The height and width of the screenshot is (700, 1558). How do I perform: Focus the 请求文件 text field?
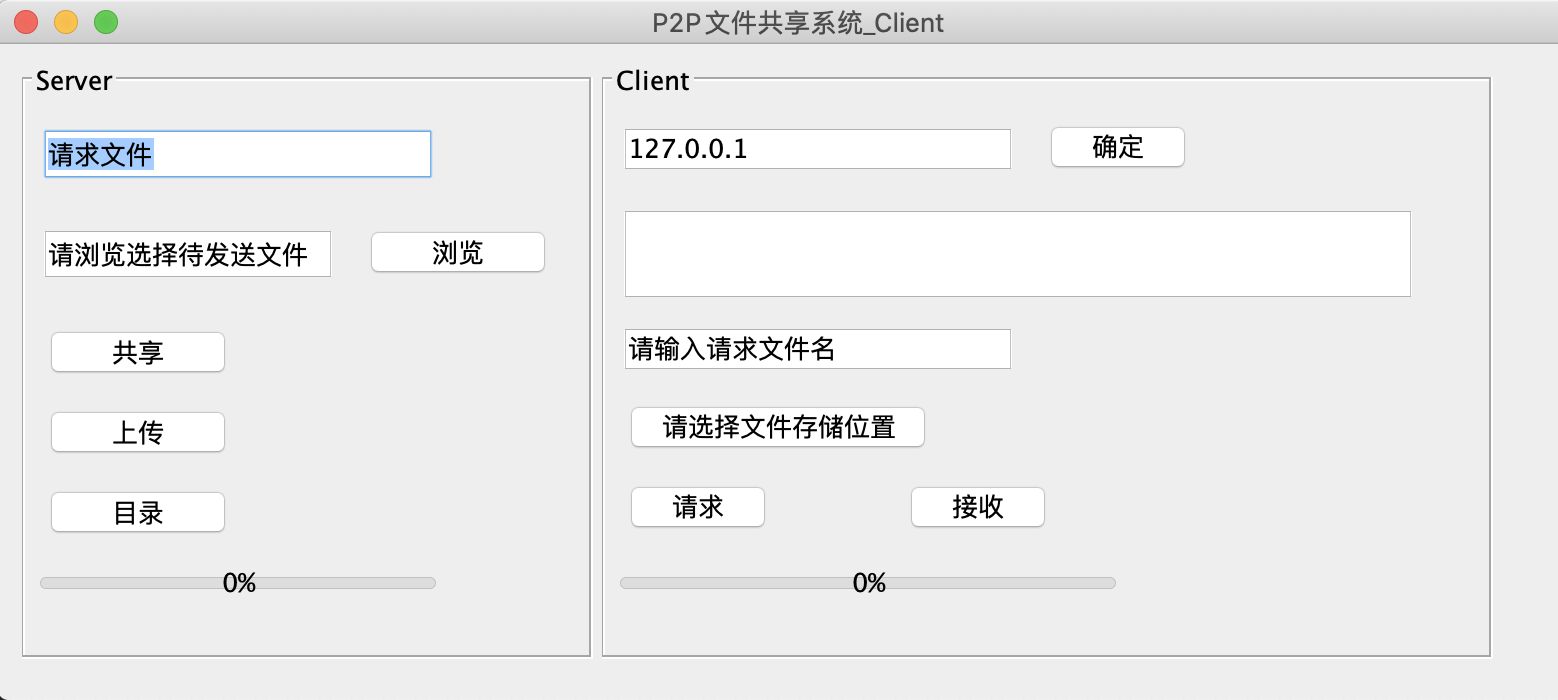pos(238,154)
